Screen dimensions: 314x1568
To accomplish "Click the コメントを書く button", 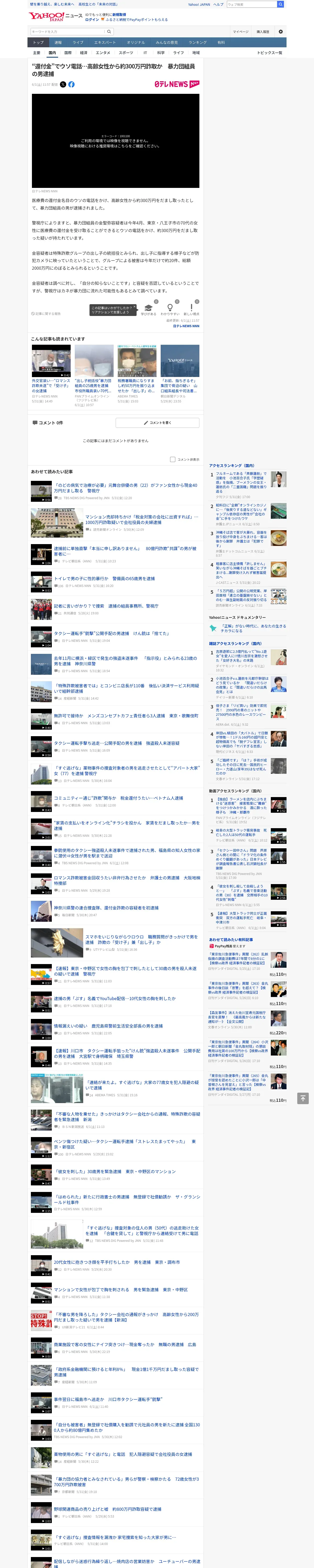I will (x=157, y=422).
